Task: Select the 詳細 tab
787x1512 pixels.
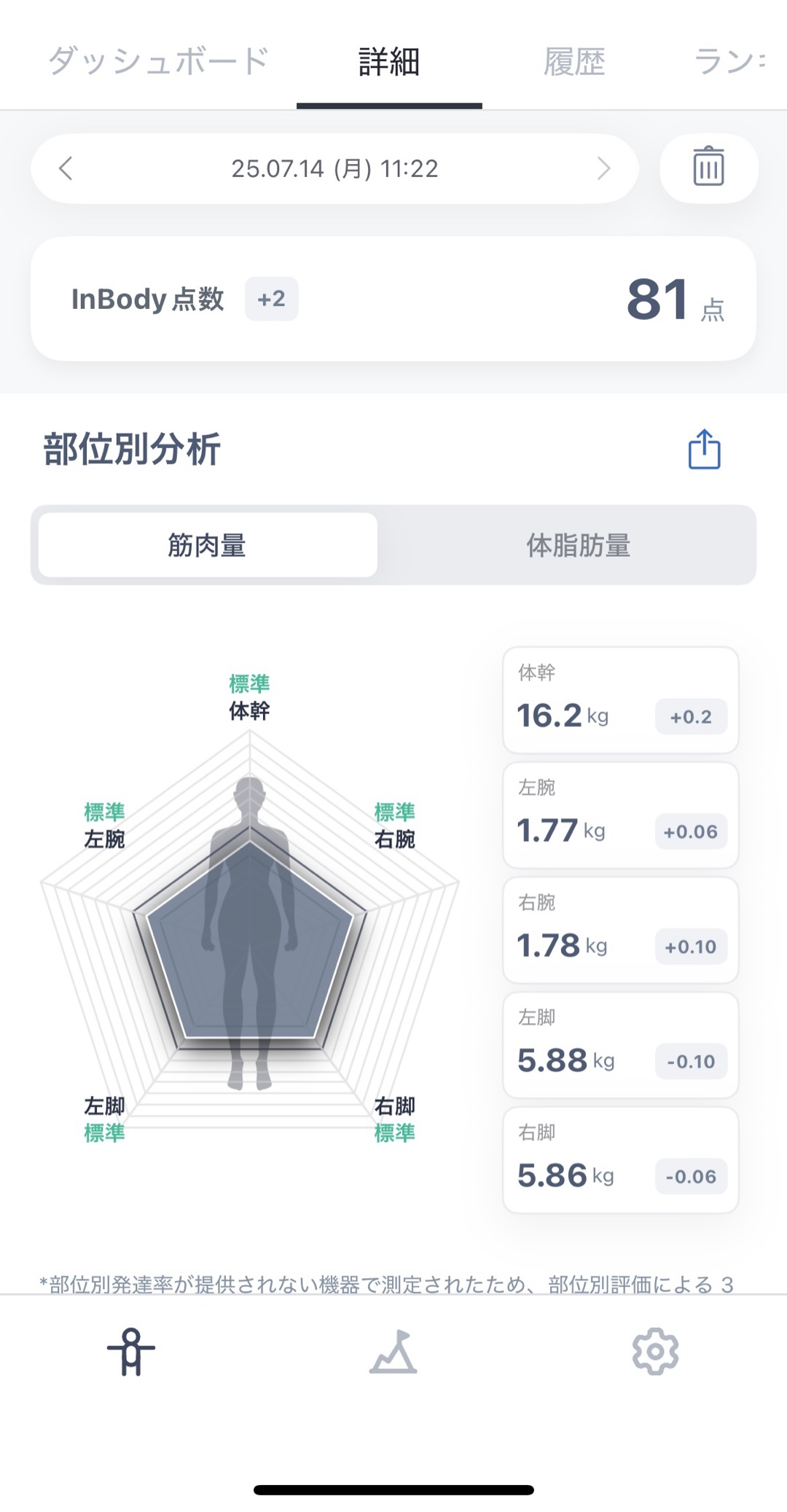Action: pyautogui.click(x=389, y=61)
